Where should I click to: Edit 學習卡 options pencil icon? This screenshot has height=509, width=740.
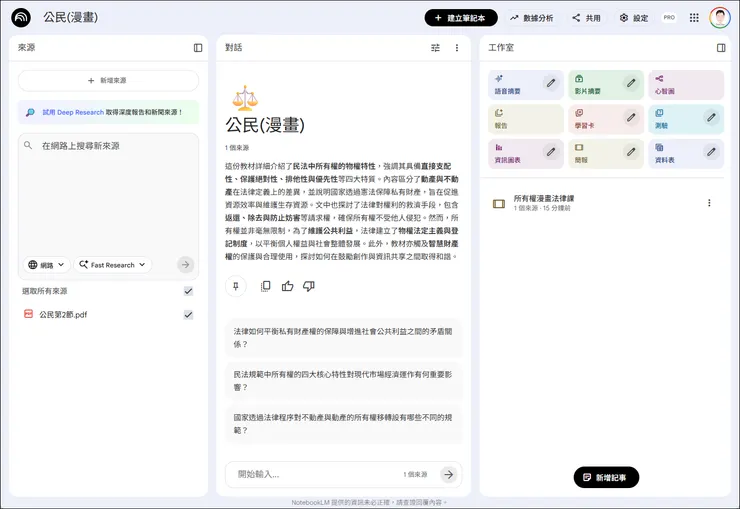(631, 117)
